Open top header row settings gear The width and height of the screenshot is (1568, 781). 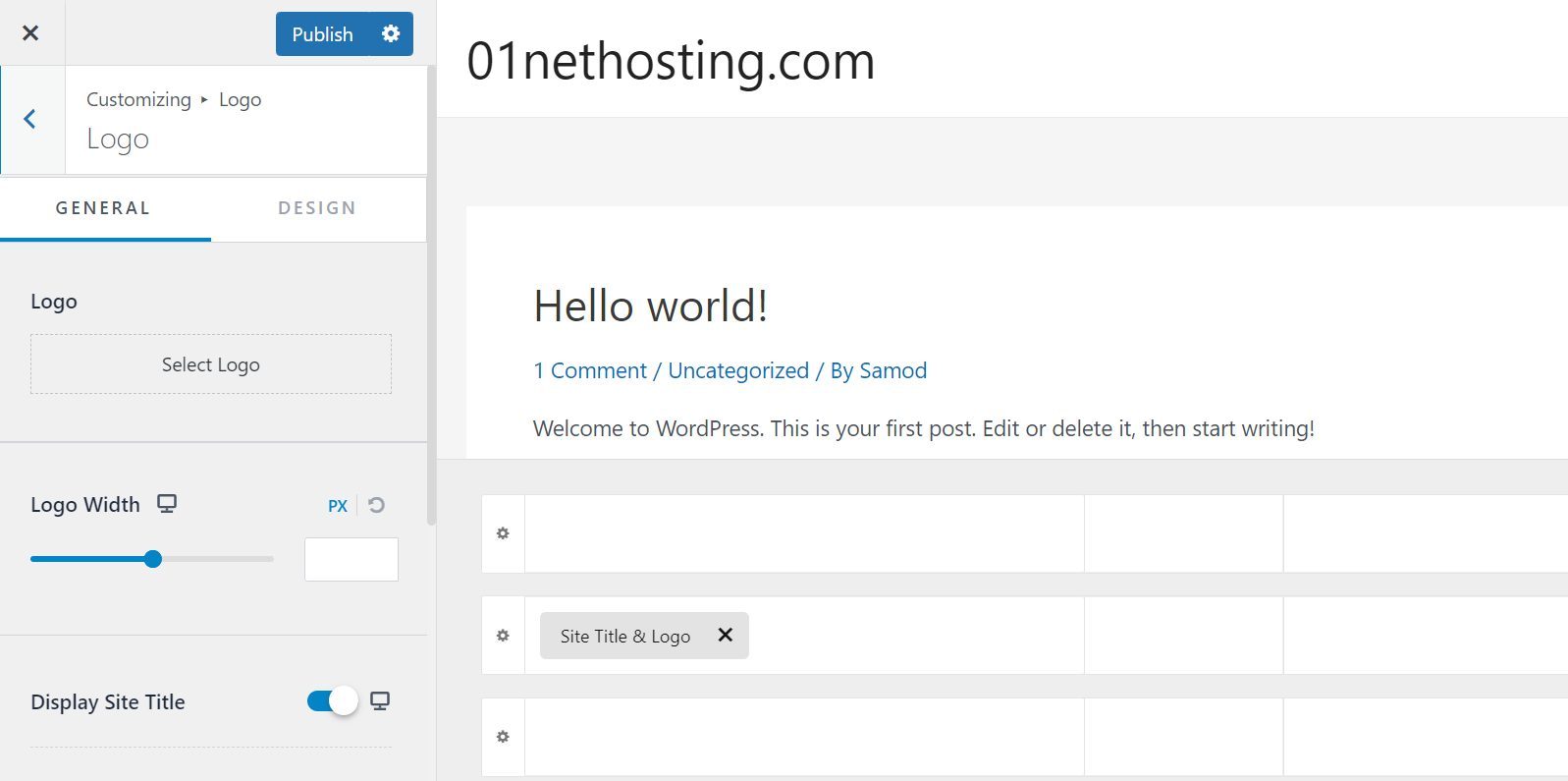pyautogui.click(x=503, y=533)
